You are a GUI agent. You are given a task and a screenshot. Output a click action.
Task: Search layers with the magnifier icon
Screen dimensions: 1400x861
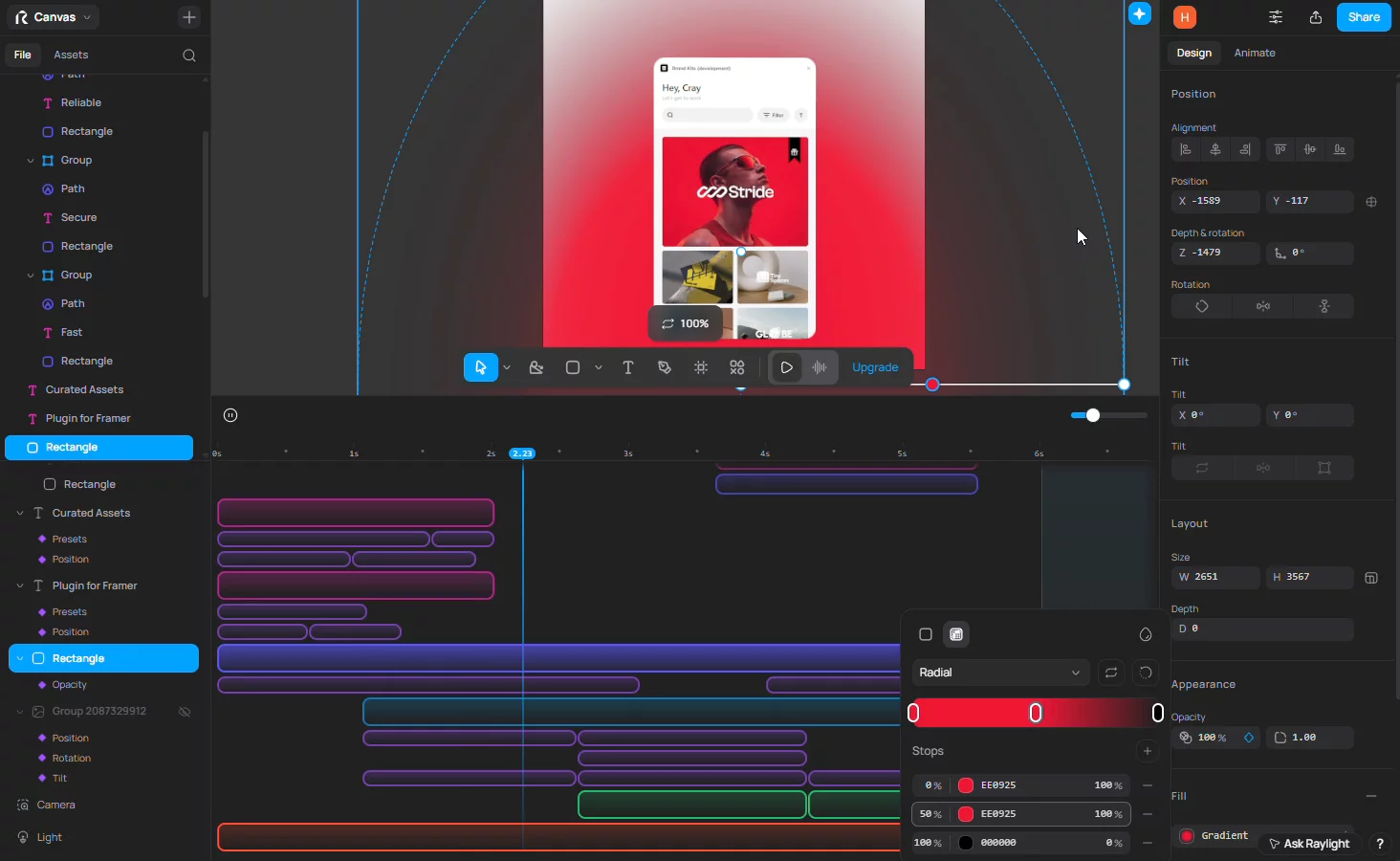189,55
